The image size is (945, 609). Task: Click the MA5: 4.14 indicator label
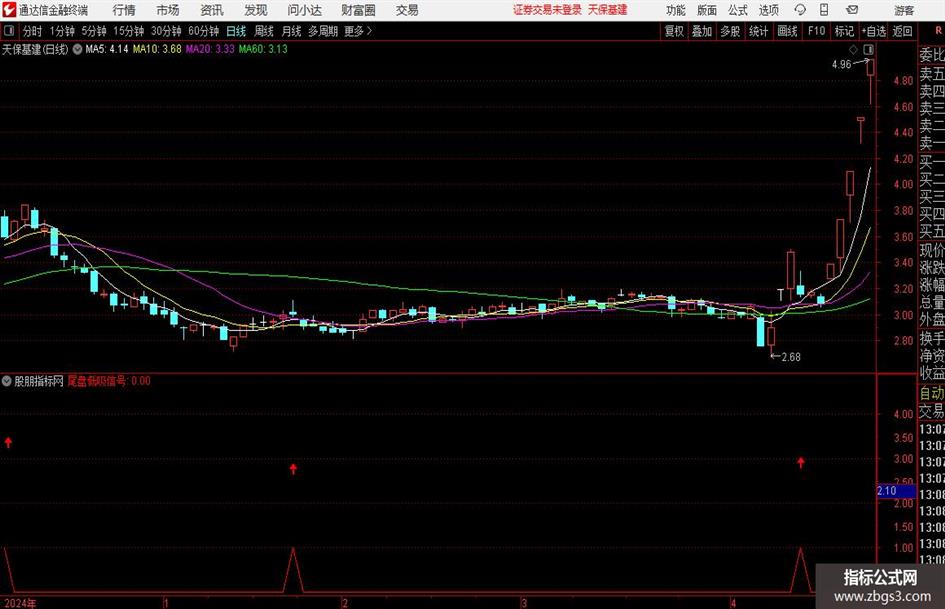click(x=107, y=49)
